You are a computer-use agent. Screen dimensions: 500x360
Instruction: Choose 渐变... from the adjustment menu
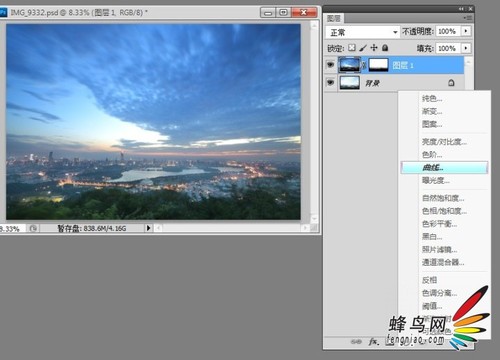[x=432, y=111]
